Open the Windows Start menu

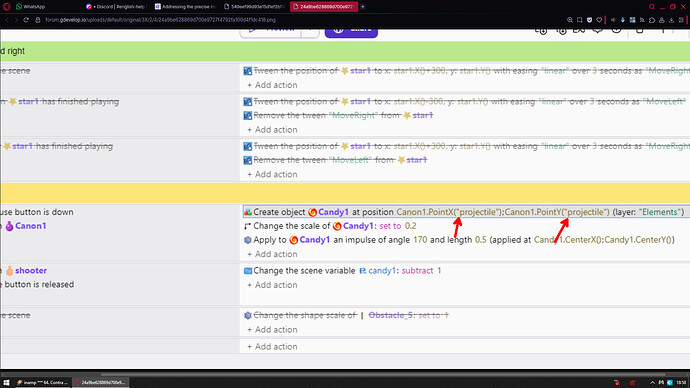[x=7, y=382]
